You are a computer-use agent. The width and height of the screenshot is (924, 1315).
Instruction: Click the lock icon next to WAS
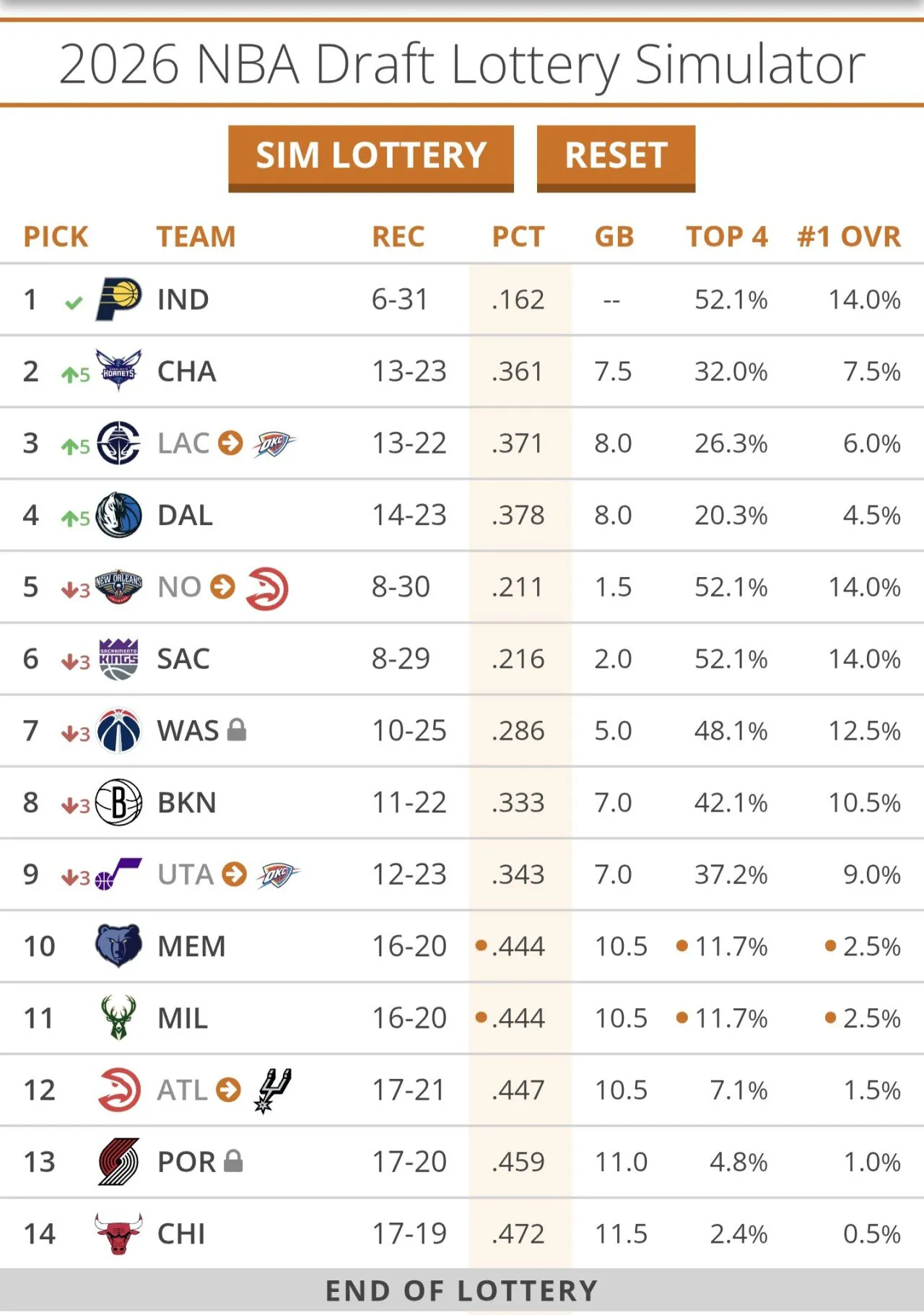coord(237,730)
